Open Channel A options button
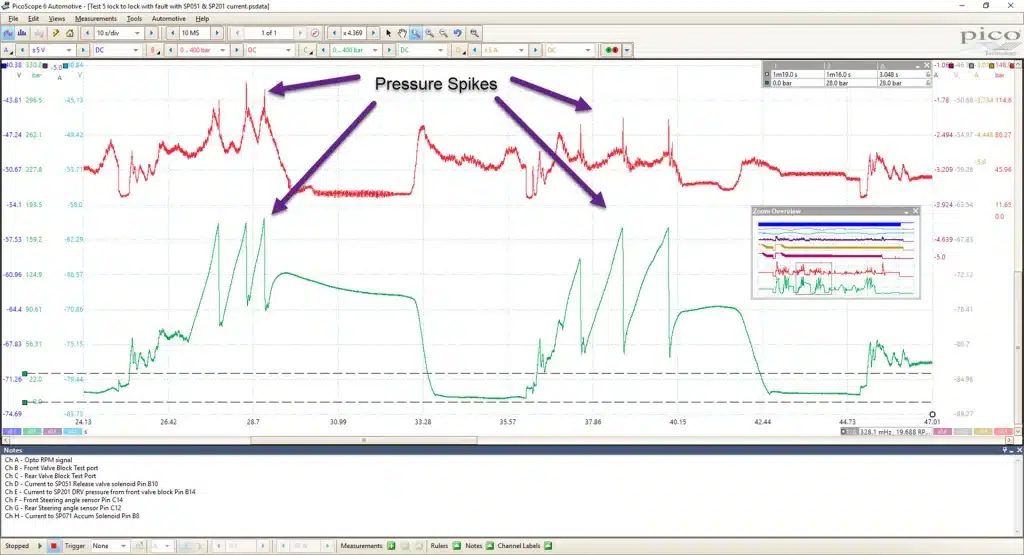 tap(8, 50)
